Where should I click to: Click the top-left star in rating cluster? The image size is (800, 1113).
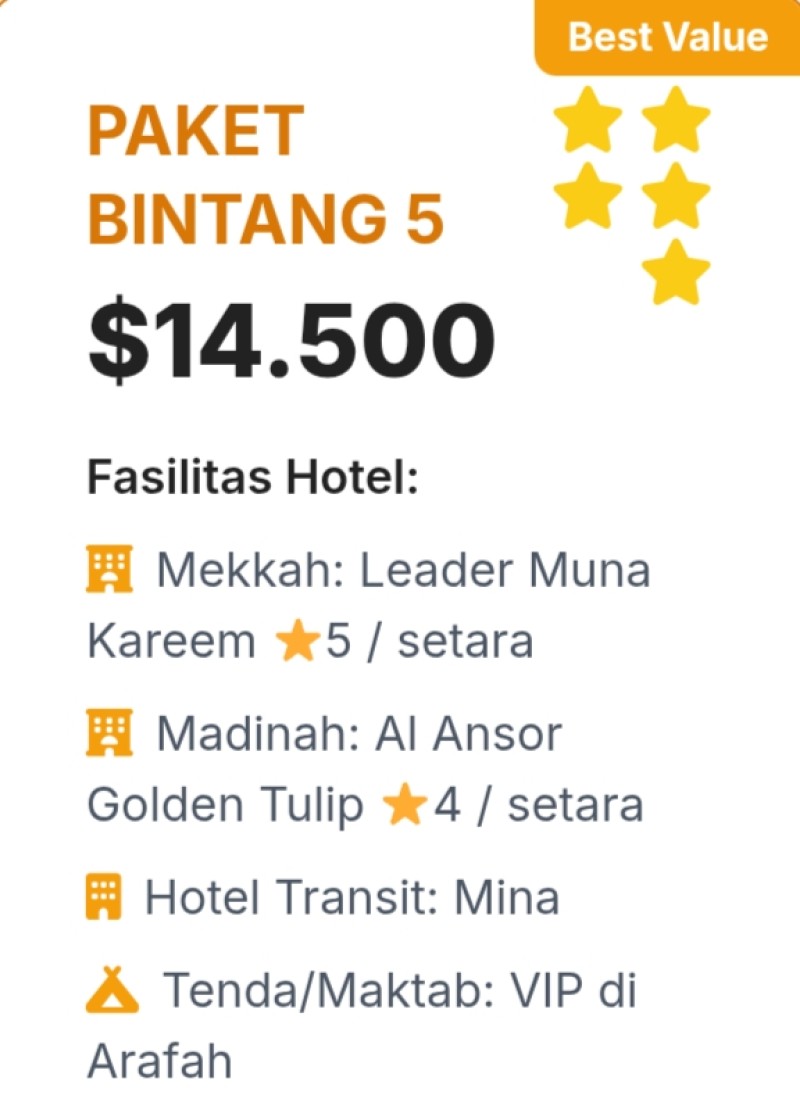[587, 120]
